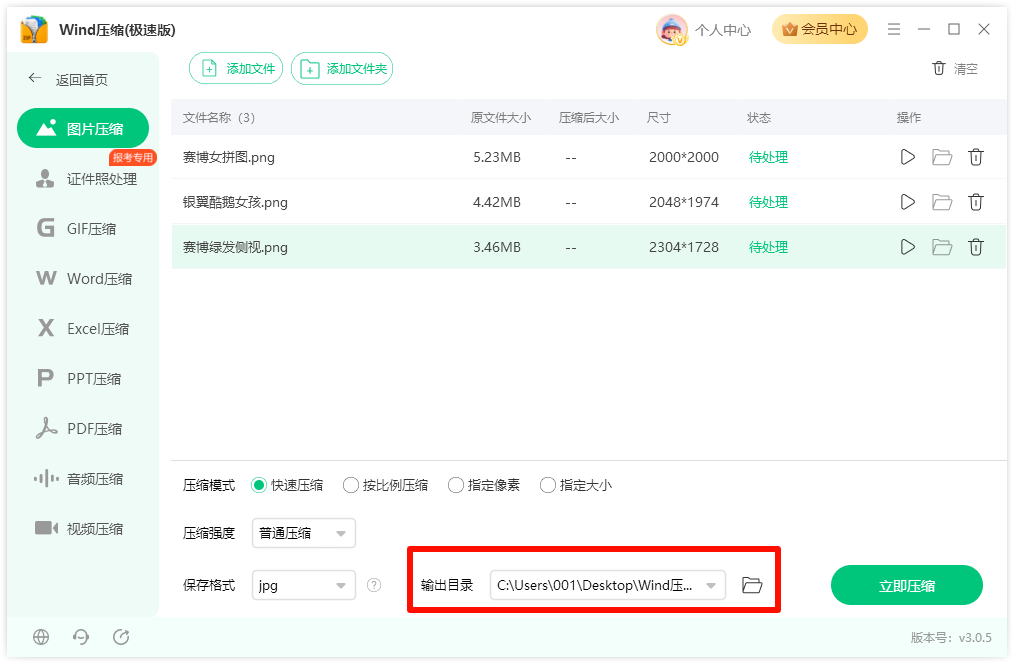Open the 会员中心 button
The image size is (1014, 664).
click(x=819, y=29)
